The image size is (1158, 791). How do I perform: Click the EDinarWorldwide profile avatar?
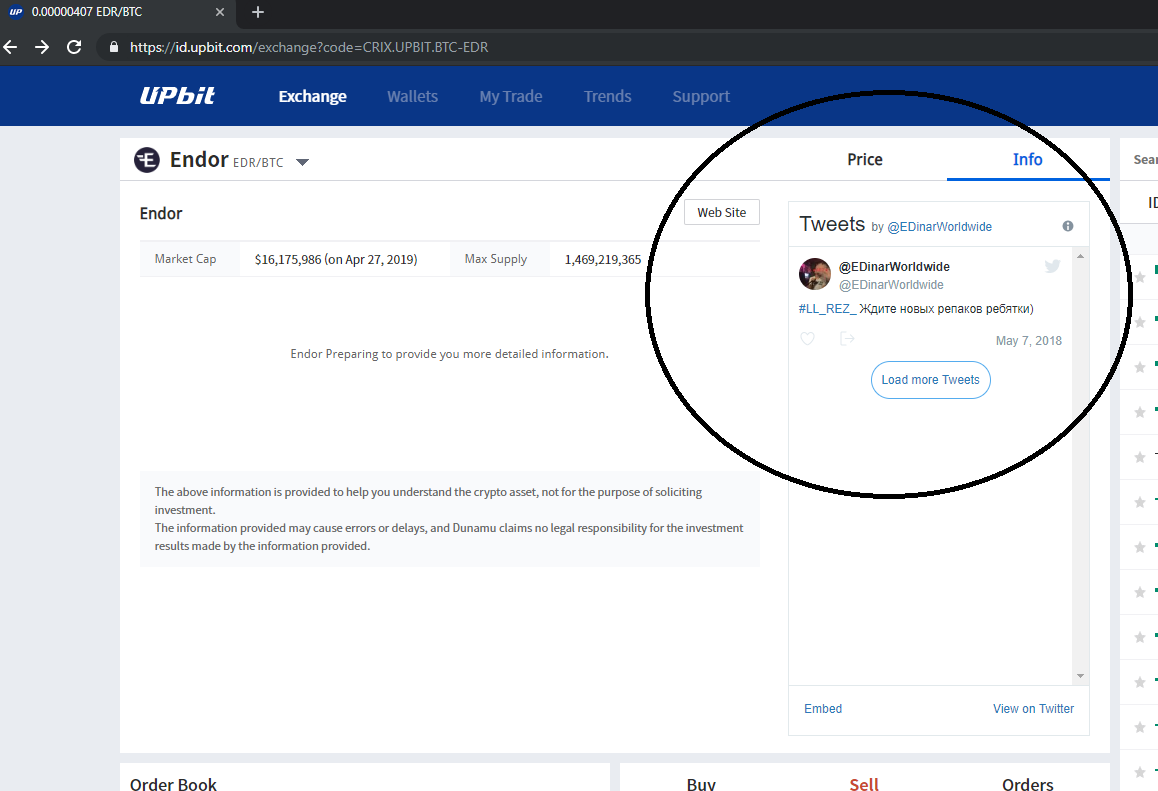click(x=815, y=274)
